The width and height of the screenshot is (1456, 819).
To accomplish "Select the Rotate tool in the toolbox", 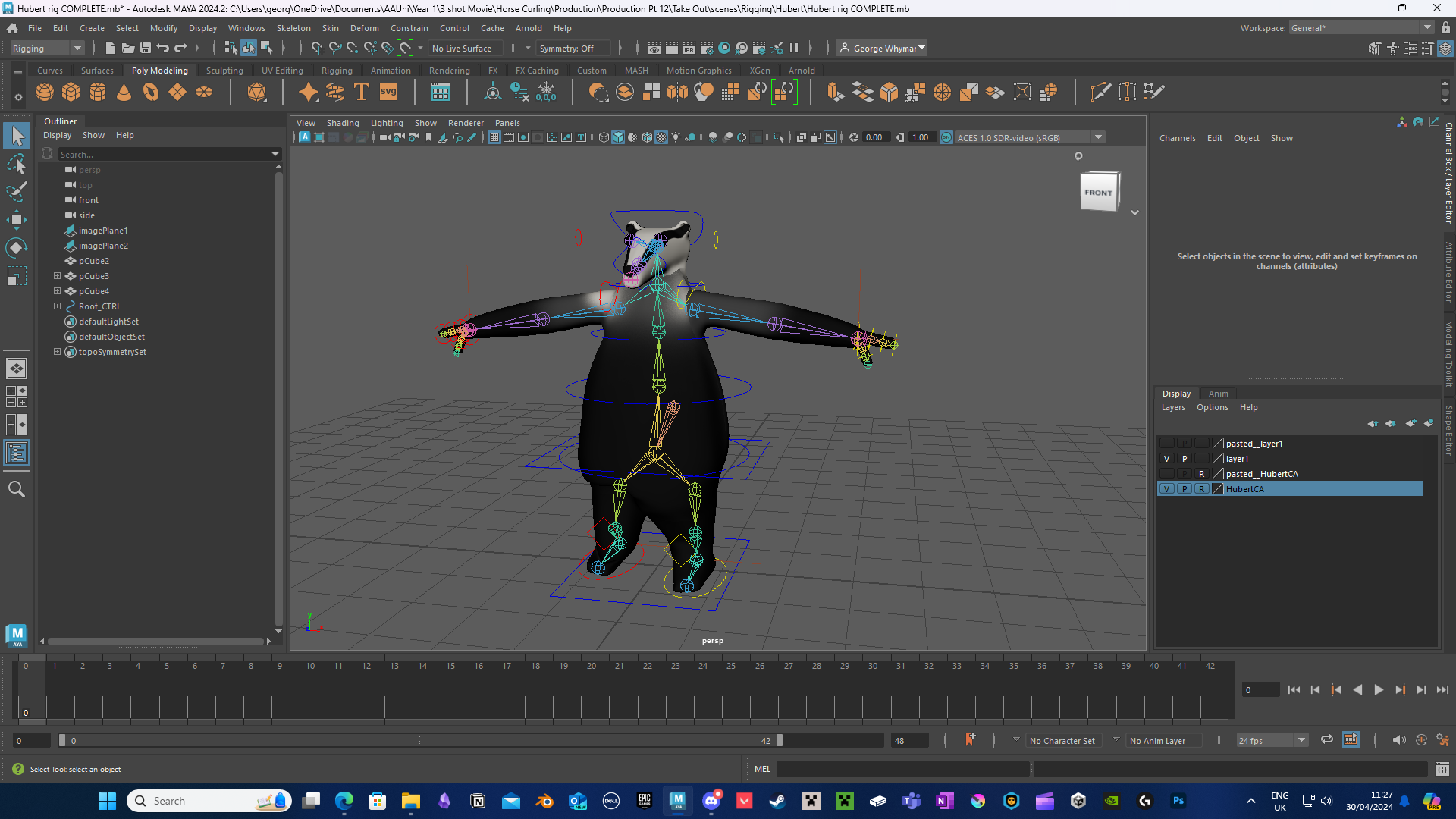I will coord(17,248).
